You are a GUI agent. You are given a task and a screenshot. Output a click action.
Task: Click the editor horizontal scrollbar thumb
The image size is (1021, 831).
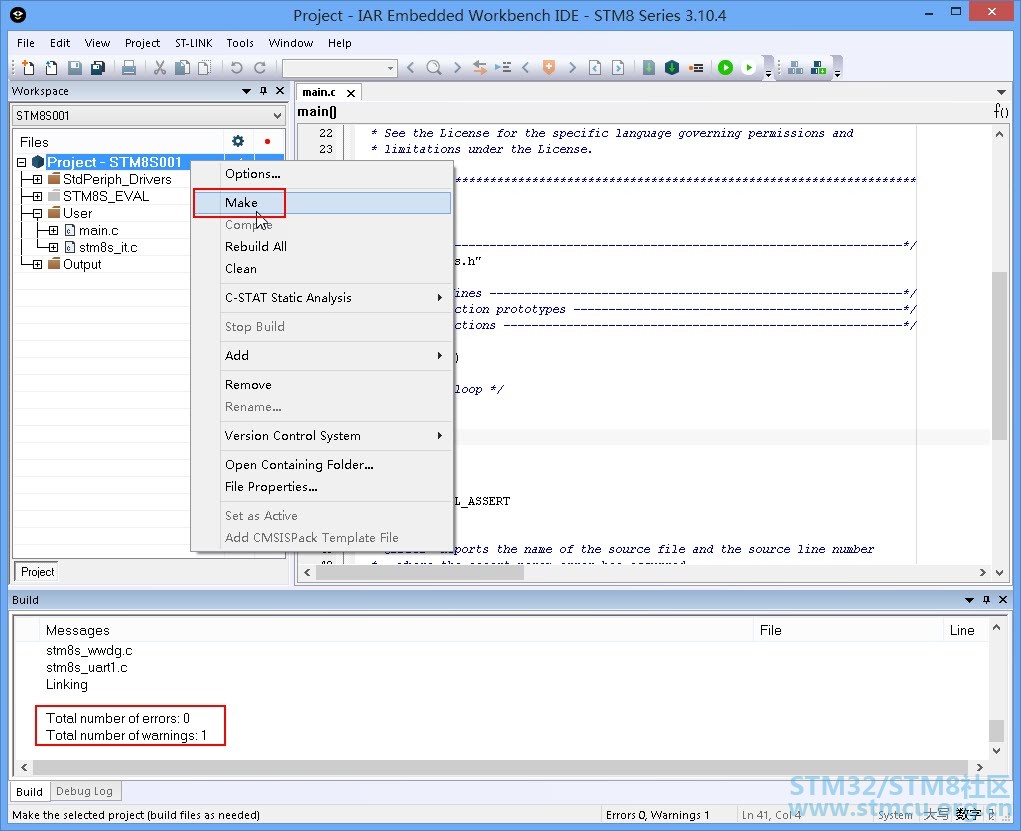click(420, 572)
